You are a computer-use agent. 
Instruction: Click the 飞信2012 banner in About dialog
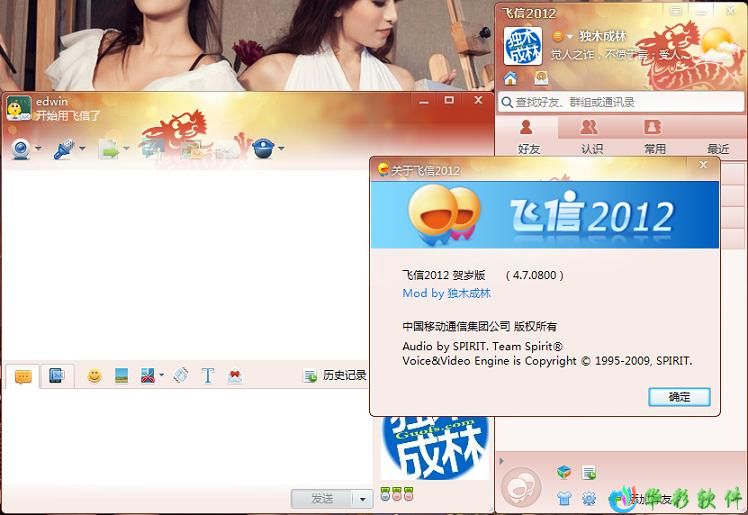pyautogui.click(x=545, y=215)
